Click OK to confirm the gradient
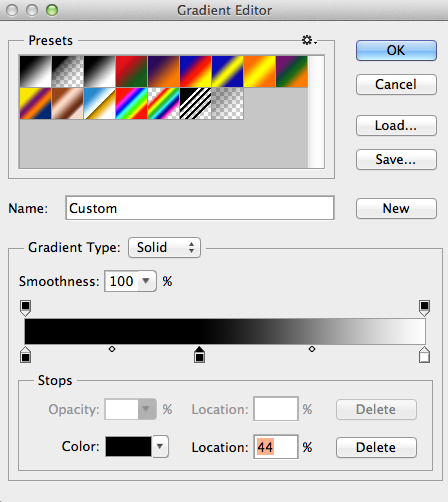 tap(396, 50)
